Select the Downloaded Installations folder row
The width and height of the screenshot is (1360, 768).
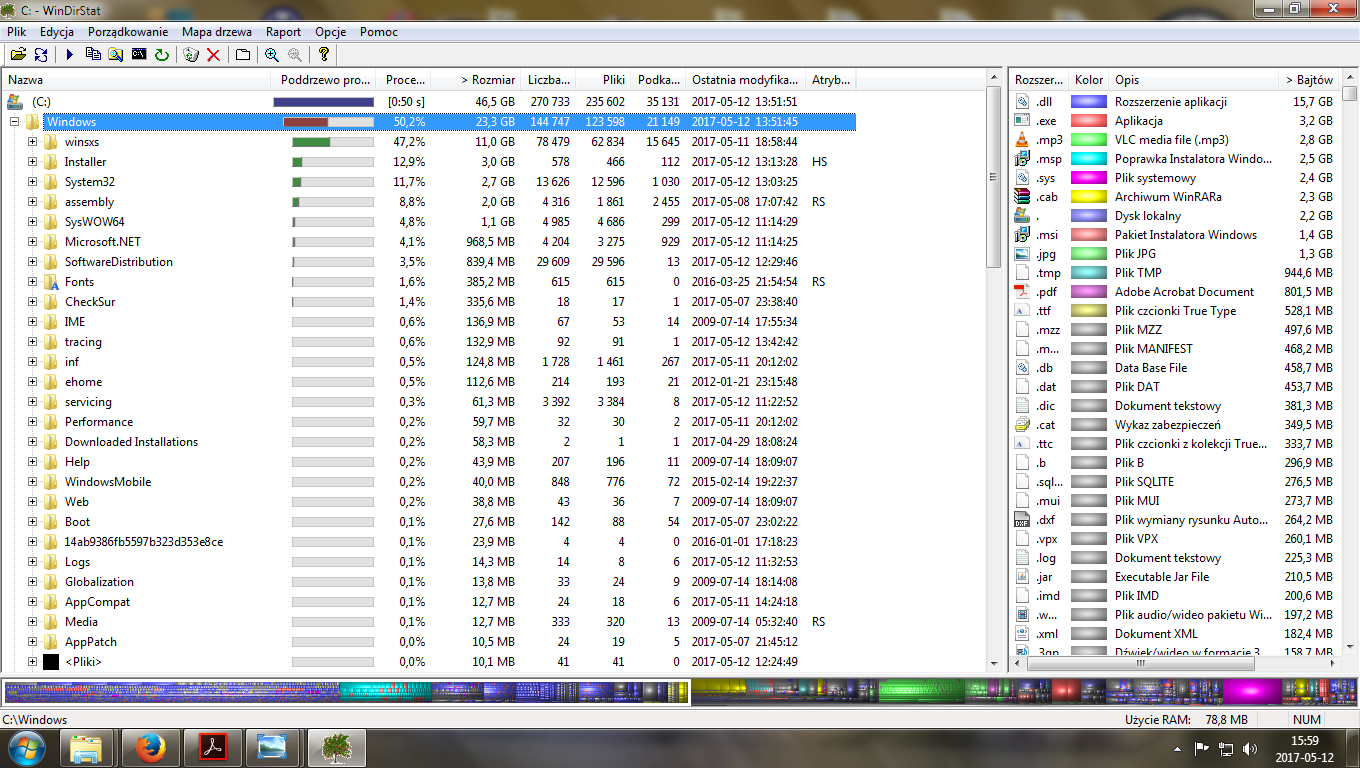(x=430, y=442)
